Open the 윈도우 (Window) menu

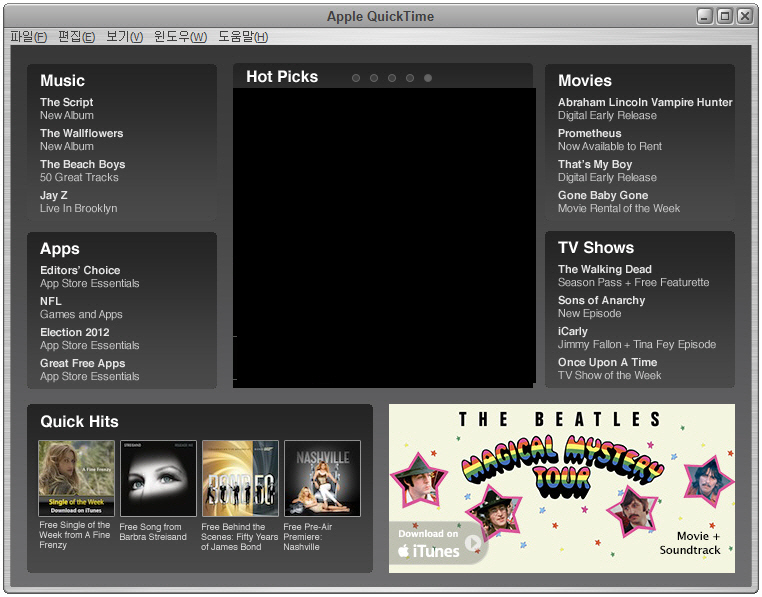pyautogui.click(x=180, y=37)
